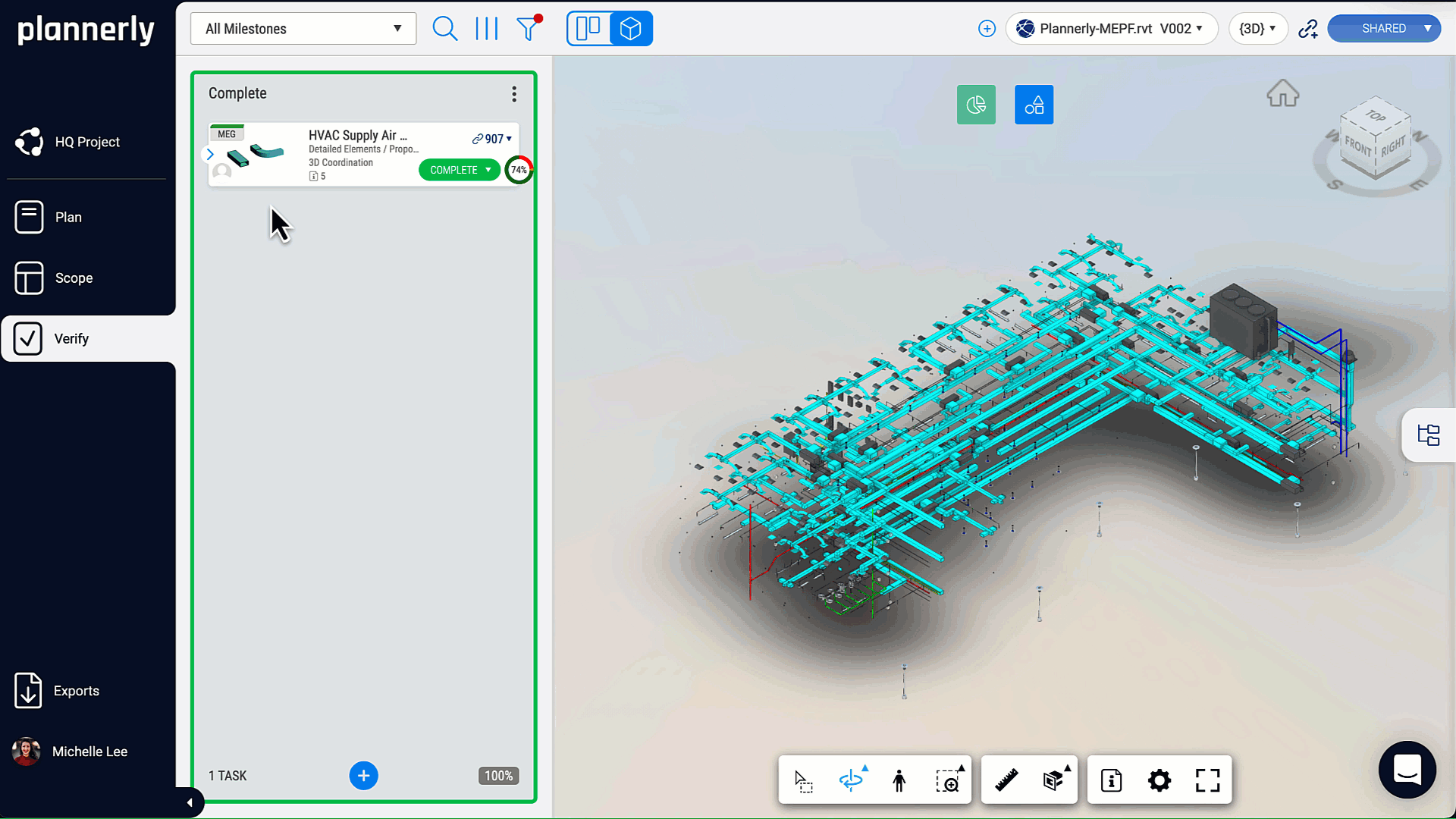Open the filter funnel icon
This screenshot has width=1456, height=819.
(x=528, y=29)
